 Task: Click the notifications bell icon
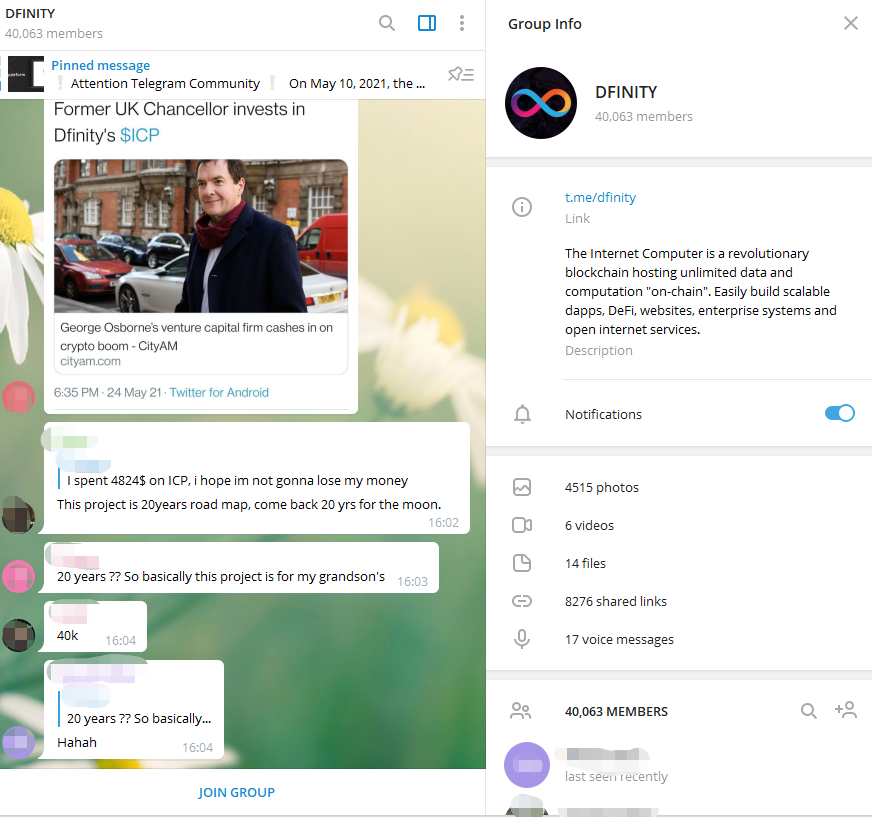522,414
